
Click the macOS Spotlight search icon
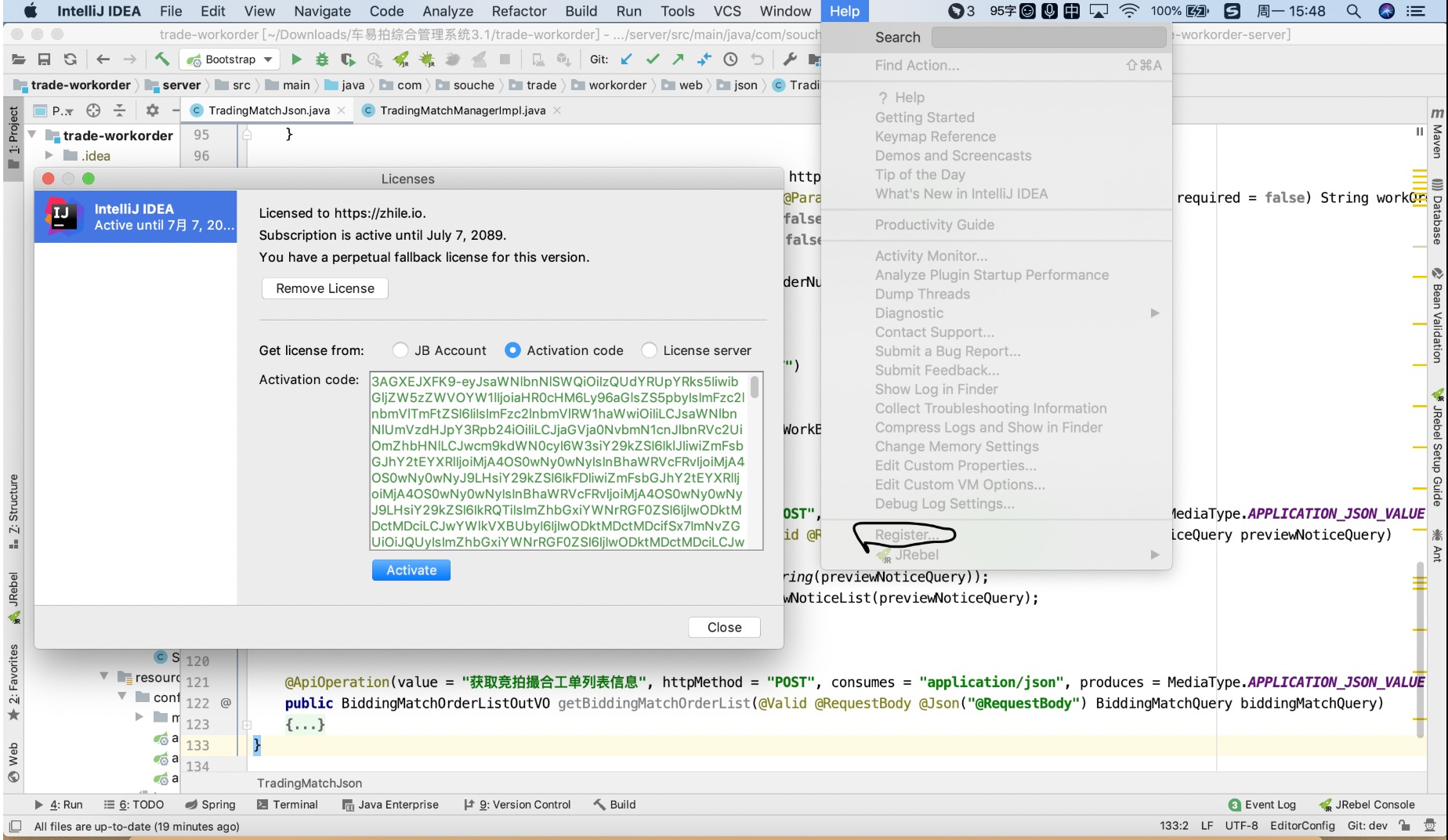[1353, 11]
